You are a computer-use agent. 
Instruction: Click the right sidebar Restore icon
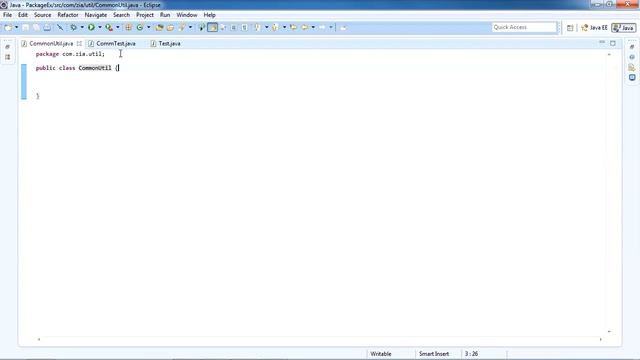[x=632, y=47]
